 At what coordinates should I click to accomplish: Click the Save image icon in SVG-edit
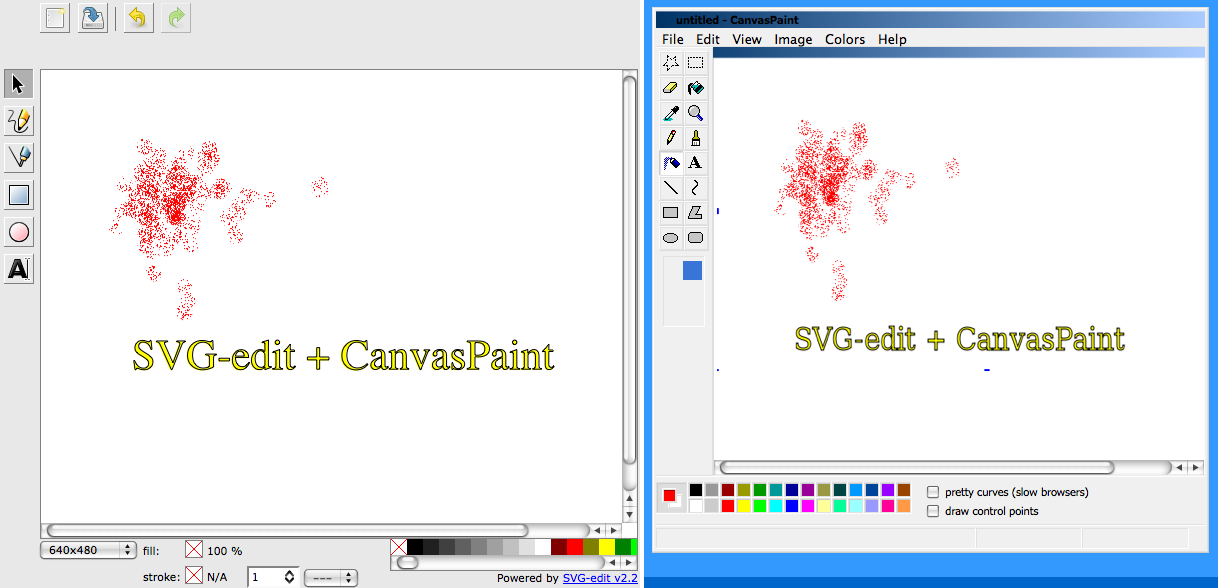(92, 18)
